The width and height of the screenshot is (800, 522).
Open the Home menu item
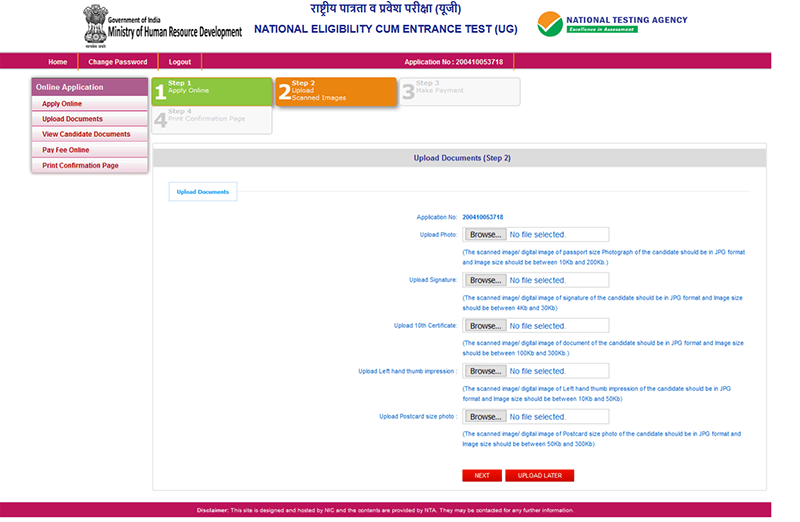tap(58, 62)
